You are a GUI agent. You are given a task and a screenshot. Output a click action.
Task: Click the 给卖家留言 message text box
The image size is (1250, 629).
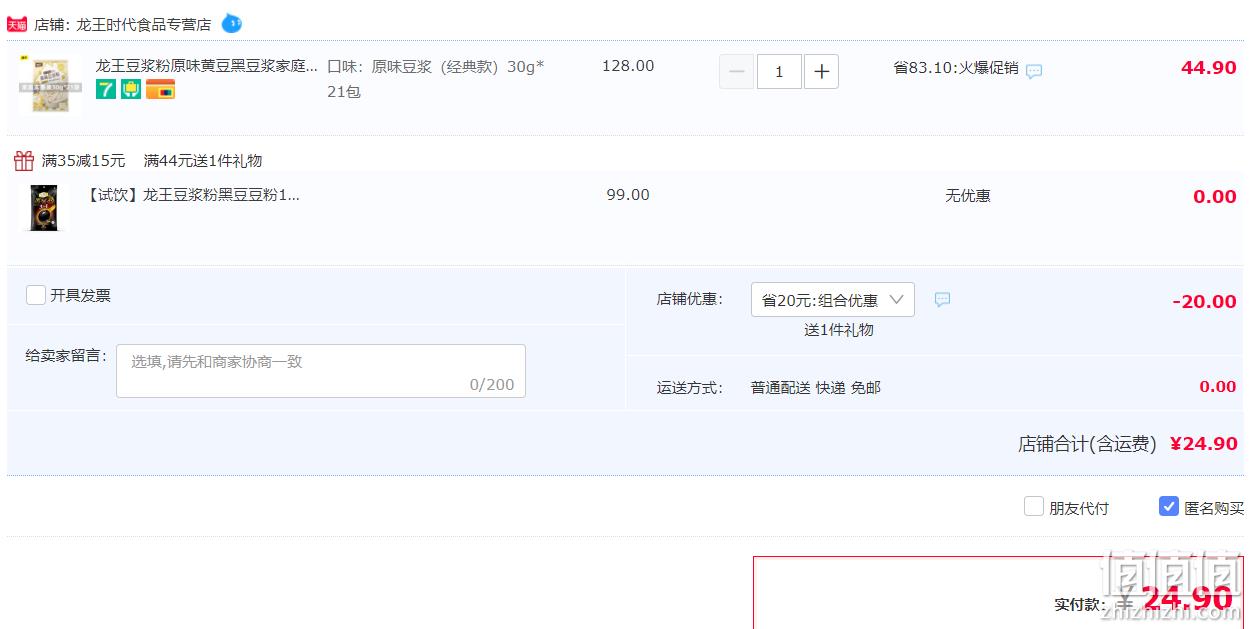[x=321, y=371]
